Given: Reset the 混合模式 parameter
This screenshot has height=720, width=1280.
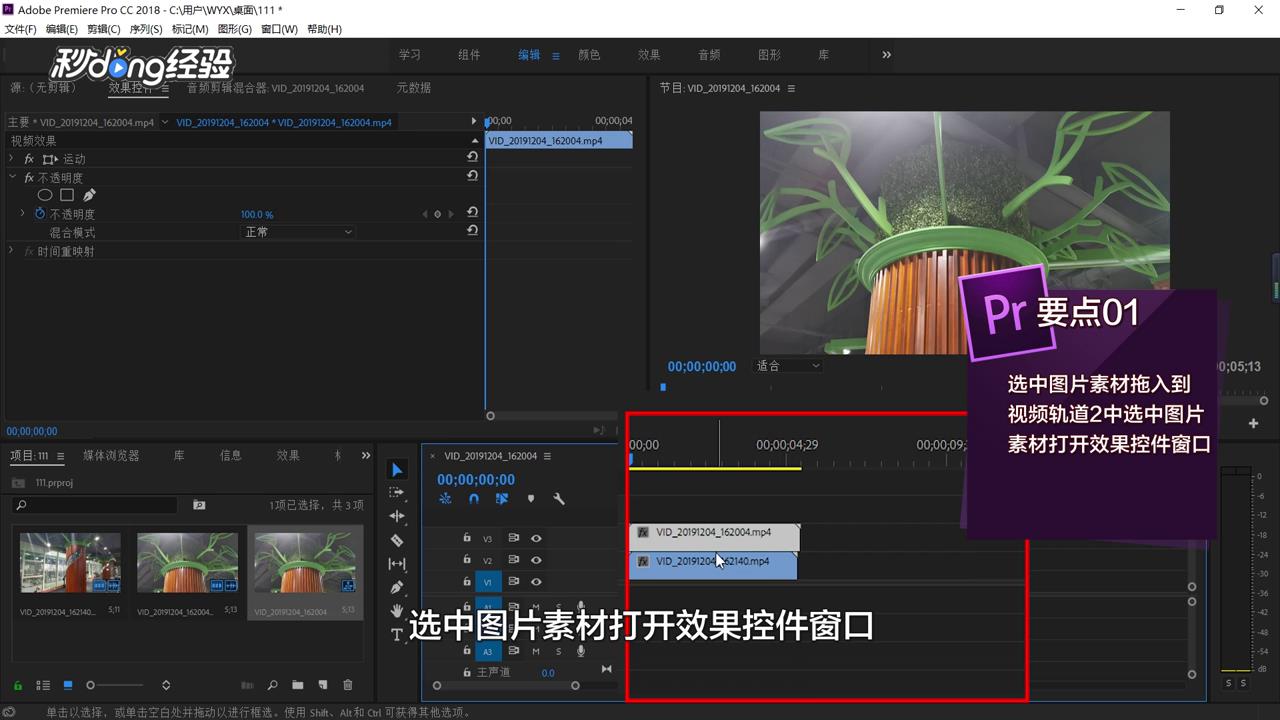Looking at the screenshot, I should point(472,231).
